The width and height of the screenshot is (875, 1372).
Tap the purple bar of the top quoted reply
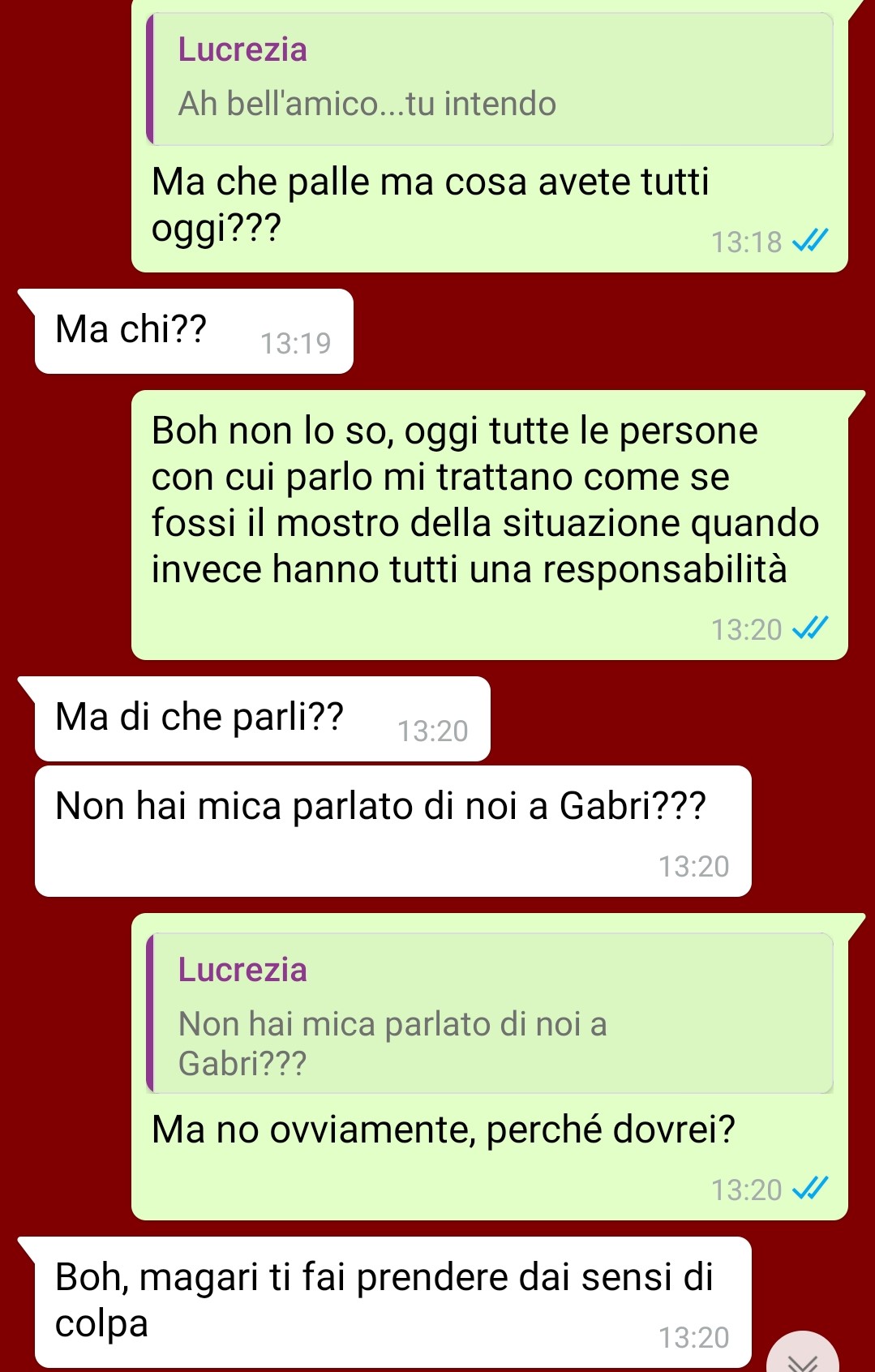point(150,79)
